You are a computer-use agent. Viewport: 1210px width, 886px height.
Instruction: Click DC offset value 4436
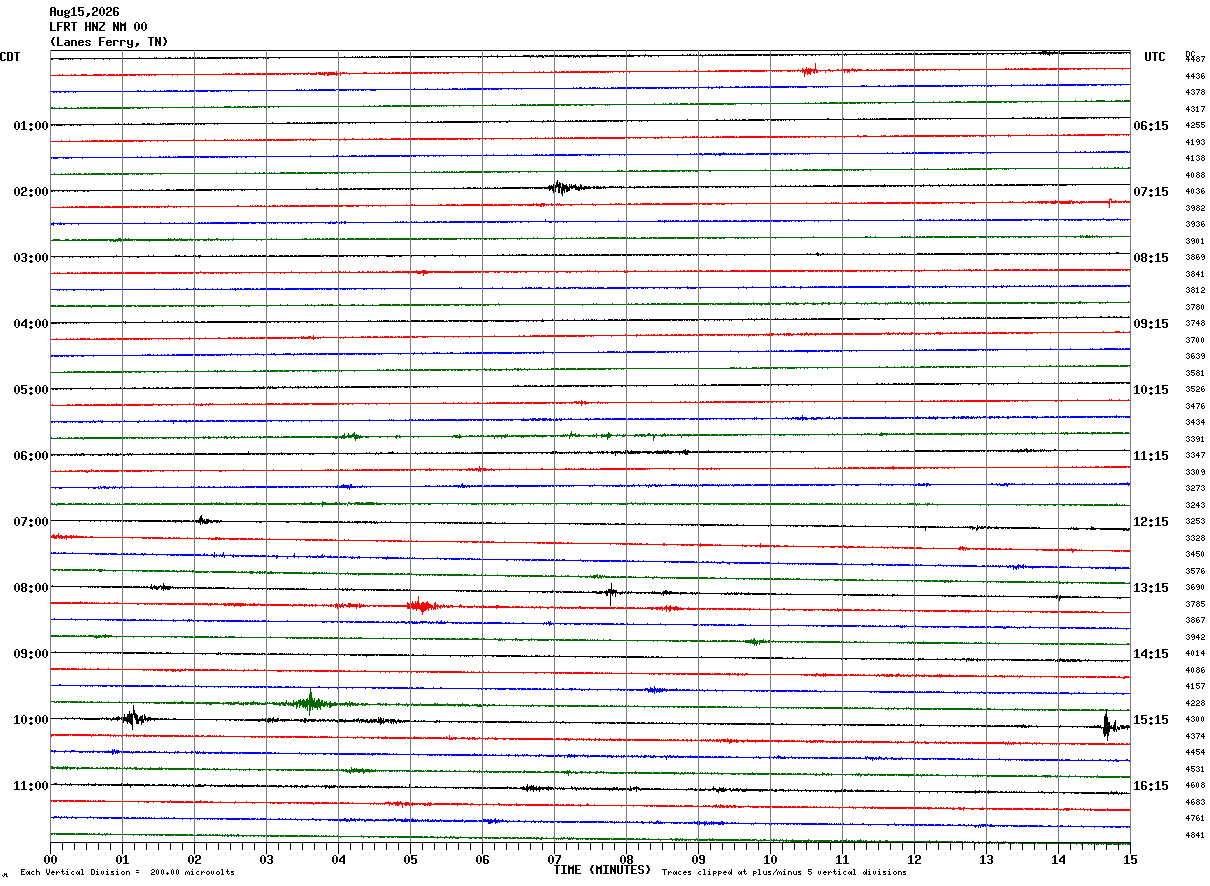(x=1195, y=76)
